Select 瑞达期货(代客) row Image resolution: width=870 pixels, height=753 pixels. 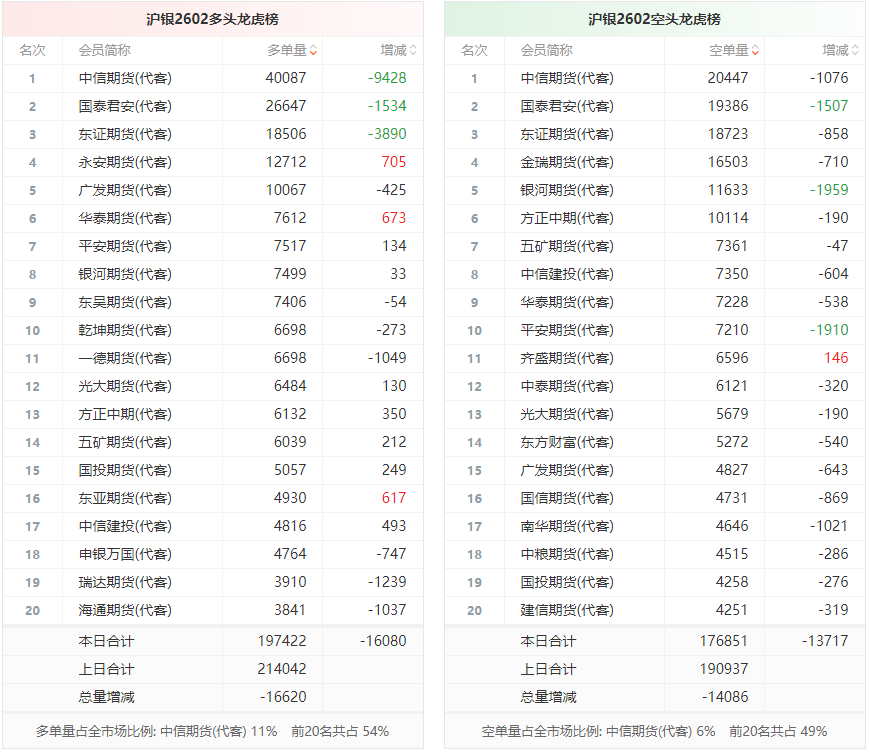pos(213,582)
